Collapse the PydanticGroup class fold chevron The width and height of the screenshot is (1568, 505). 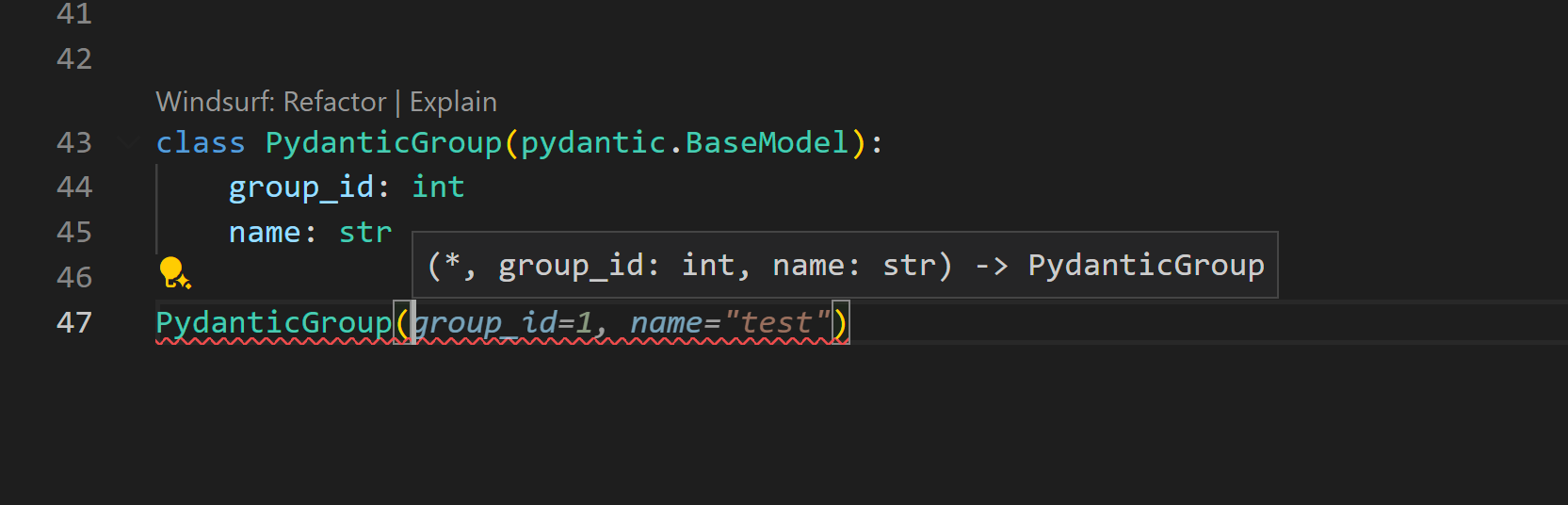coord(128,143)
